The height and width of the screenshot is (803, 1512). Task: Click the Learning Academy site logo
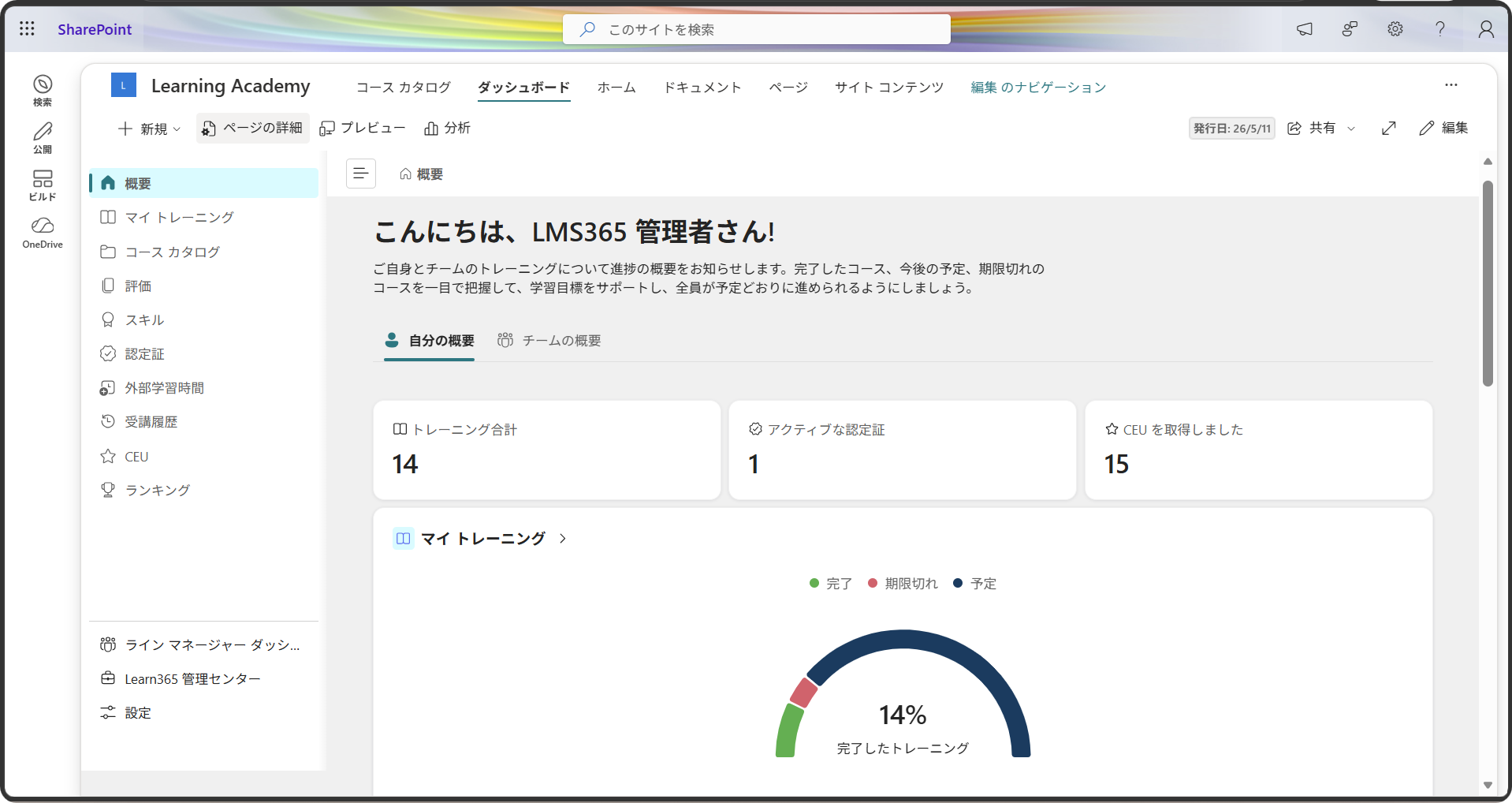pyautogui.click(x=124, y=85)
